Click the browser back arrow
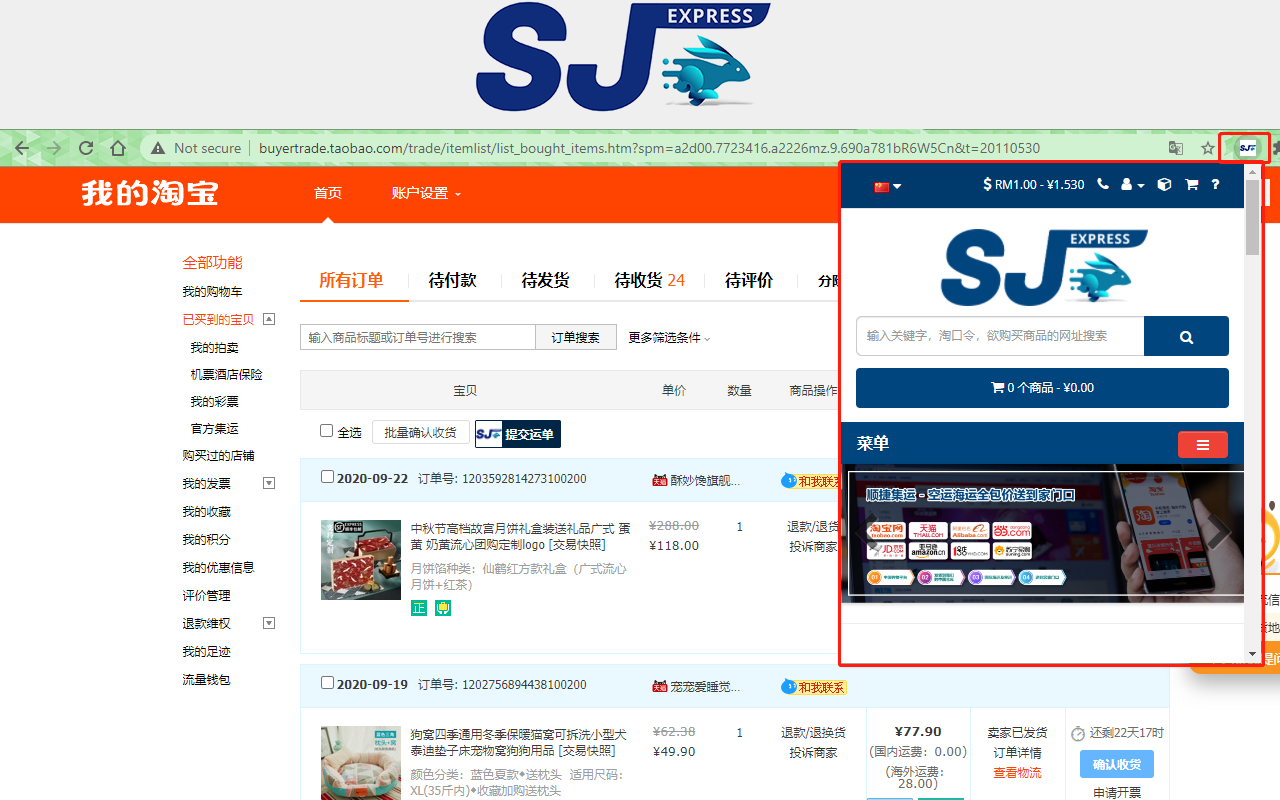Viewport: 1280px width, 800px height. click(x=22, y=148)
